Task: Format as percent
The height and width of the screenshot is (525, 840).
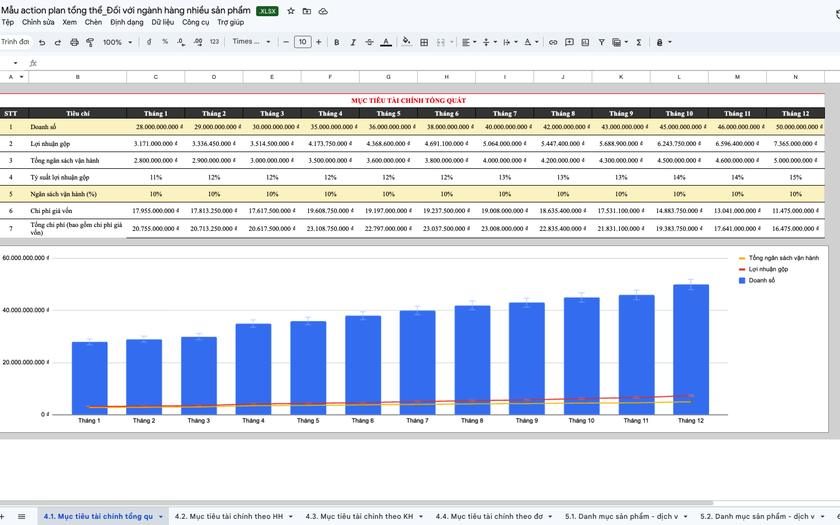Action: click(165, 42)
